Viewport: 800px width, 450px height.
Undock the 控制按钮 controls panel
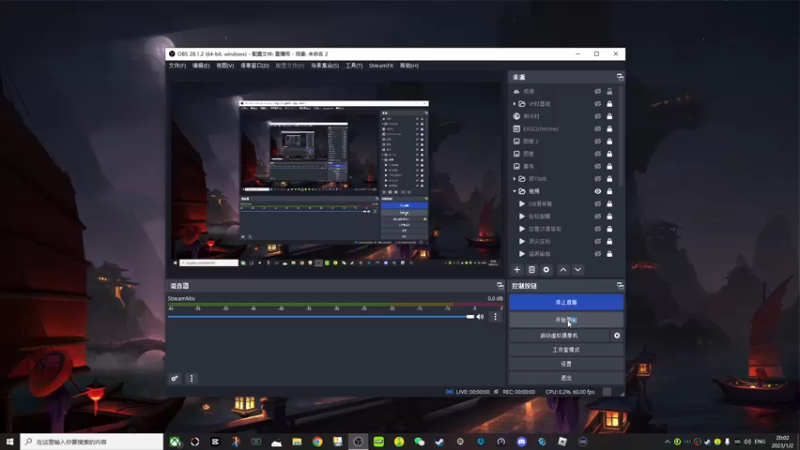(x=620, y=286)
